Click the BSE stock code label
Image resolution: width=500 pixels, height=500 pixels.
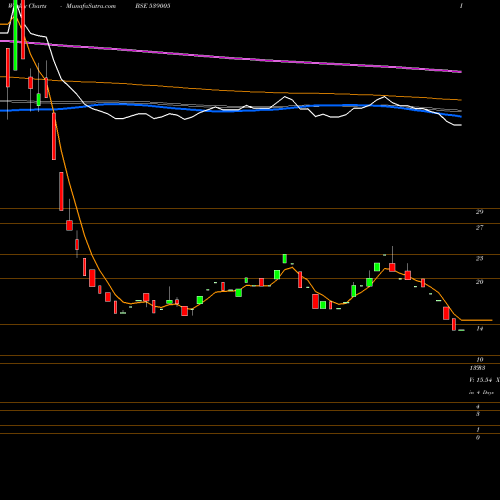(x=153, y=6)
